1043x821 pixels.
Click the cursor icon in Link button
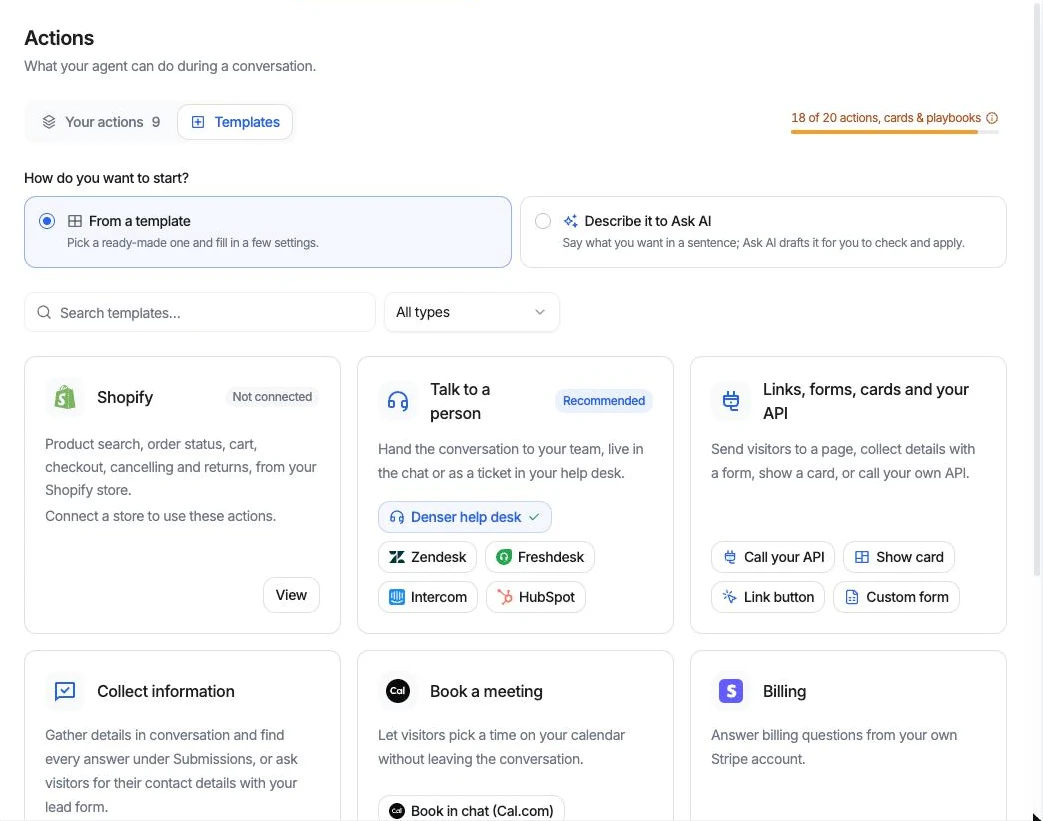730,597
